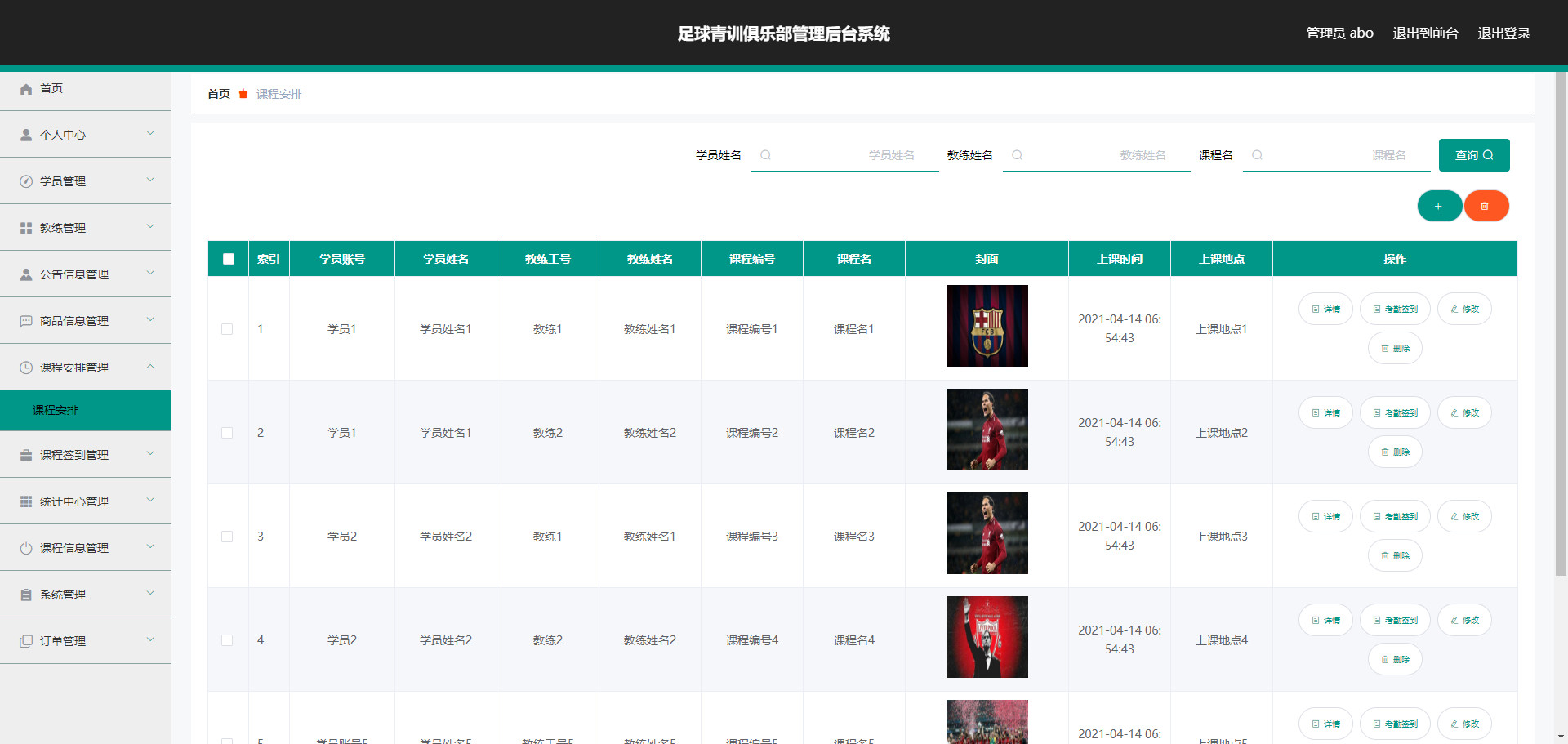Click the home icon beside 首页 in sidebar
1568x744 pixels.
[x=26, y=89]
